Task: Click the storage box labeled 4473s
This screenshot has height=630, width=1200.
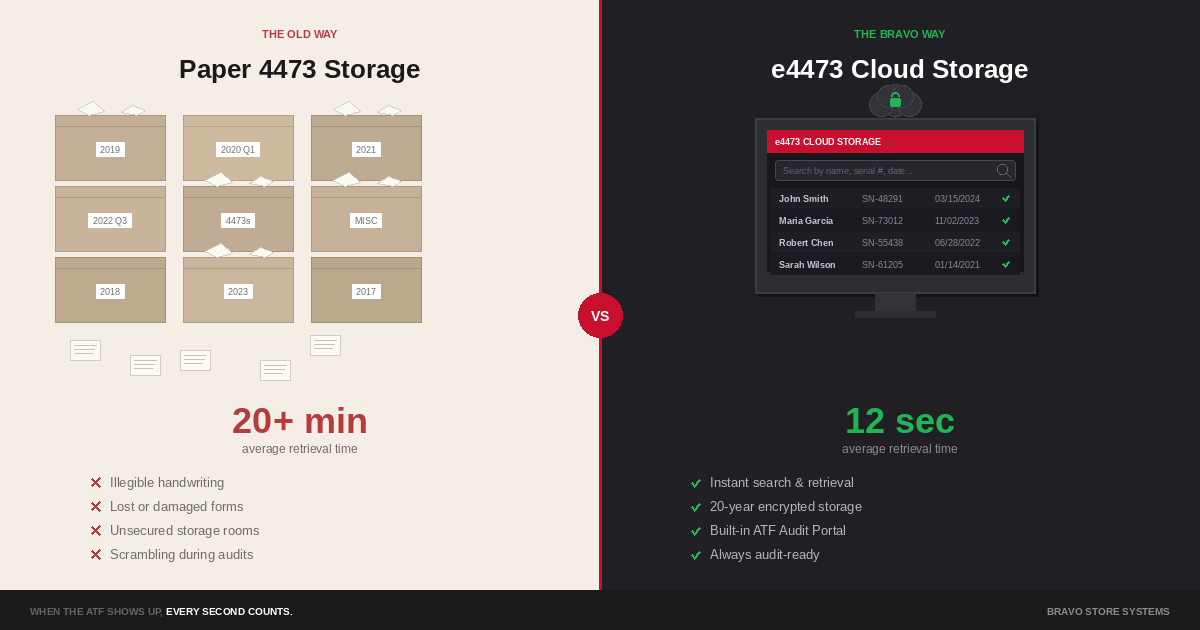Action: pyautogui.click(x=238, y=219)
